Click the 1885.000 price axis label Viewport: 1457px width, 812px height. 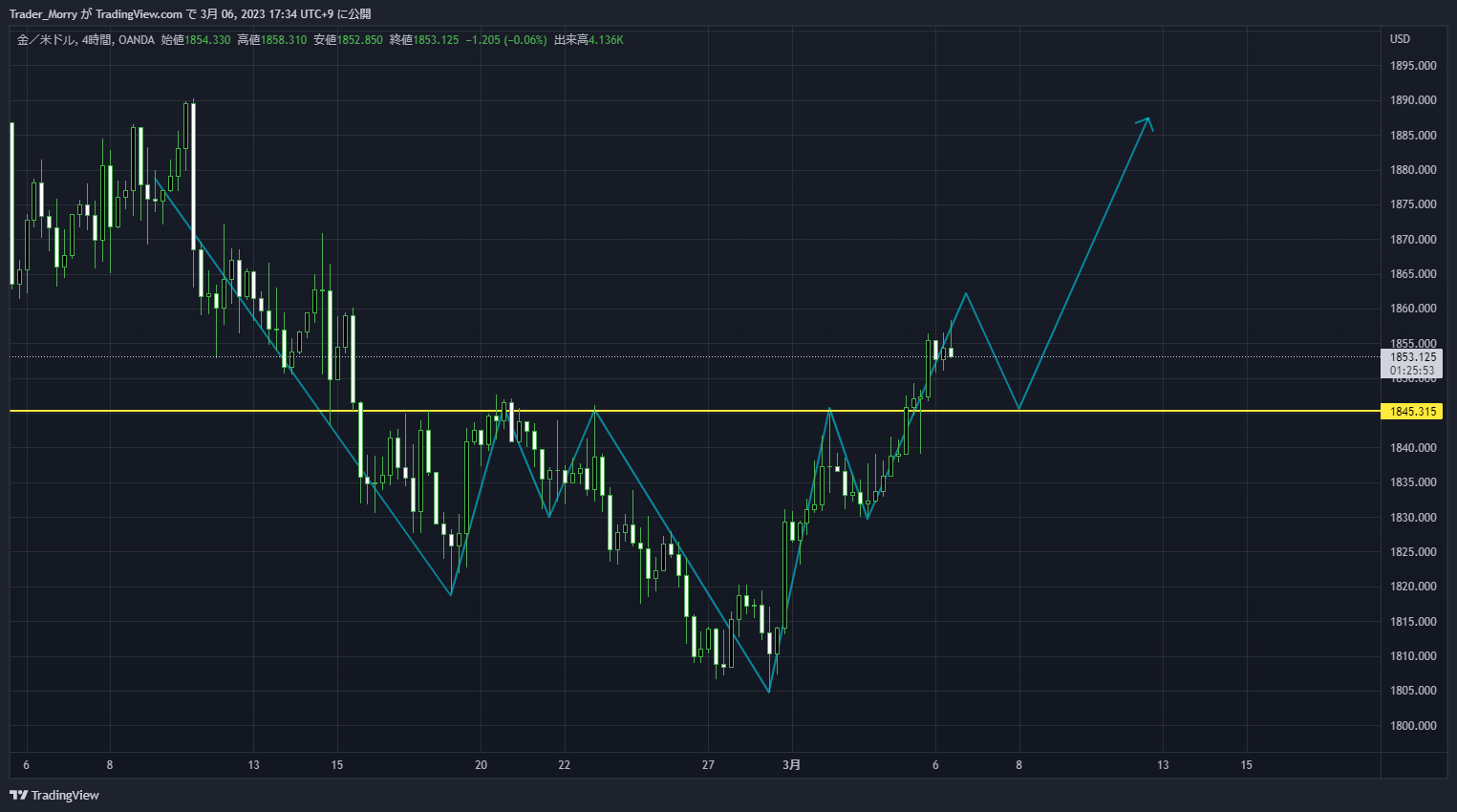pyautogui.click(x=1413, y=136)
